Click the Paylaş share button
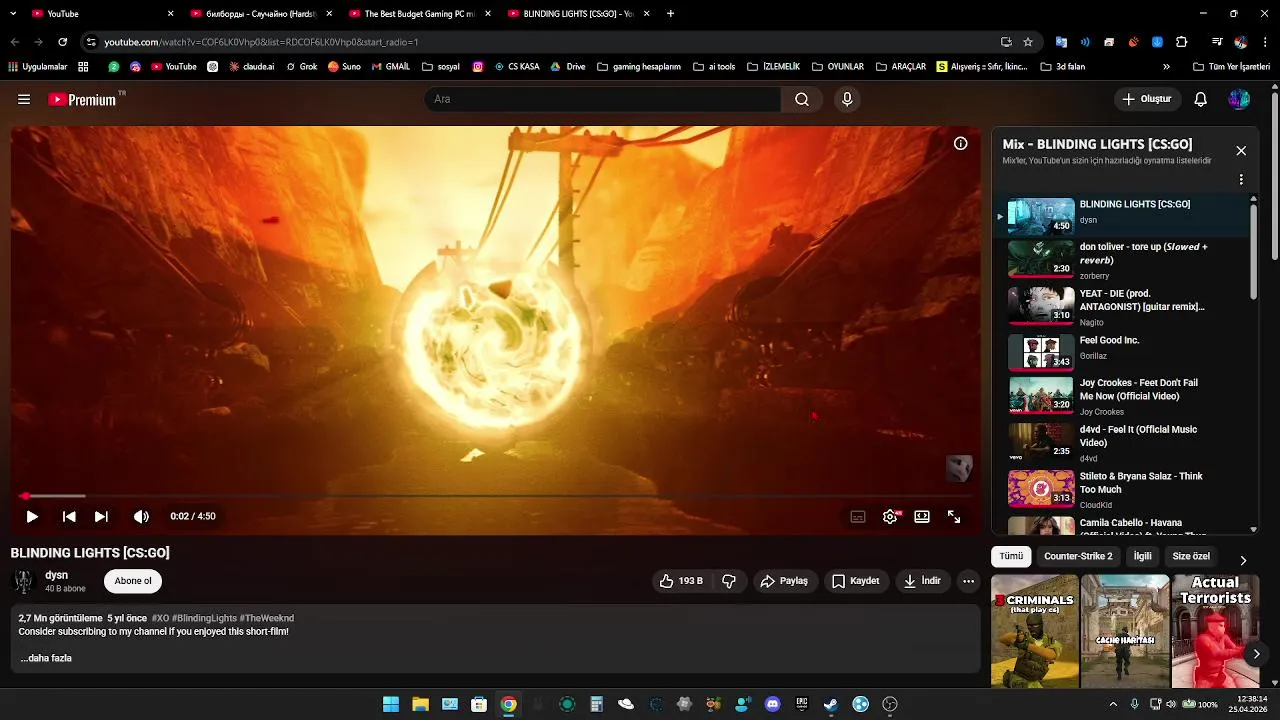1280x720 pixels. 784,581
